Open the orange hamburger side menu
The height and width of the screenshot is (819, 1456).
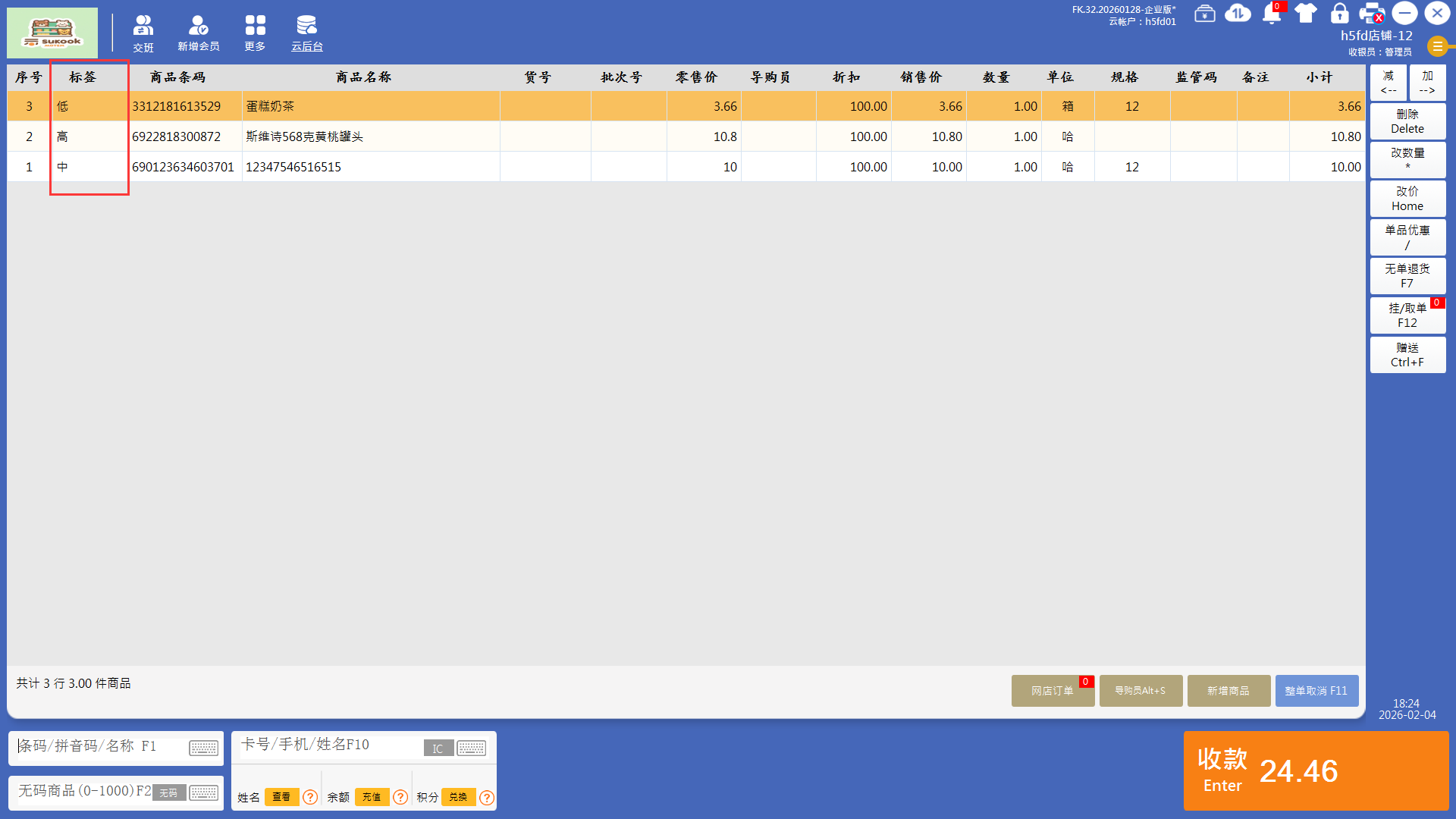[x=1437, y=46]
